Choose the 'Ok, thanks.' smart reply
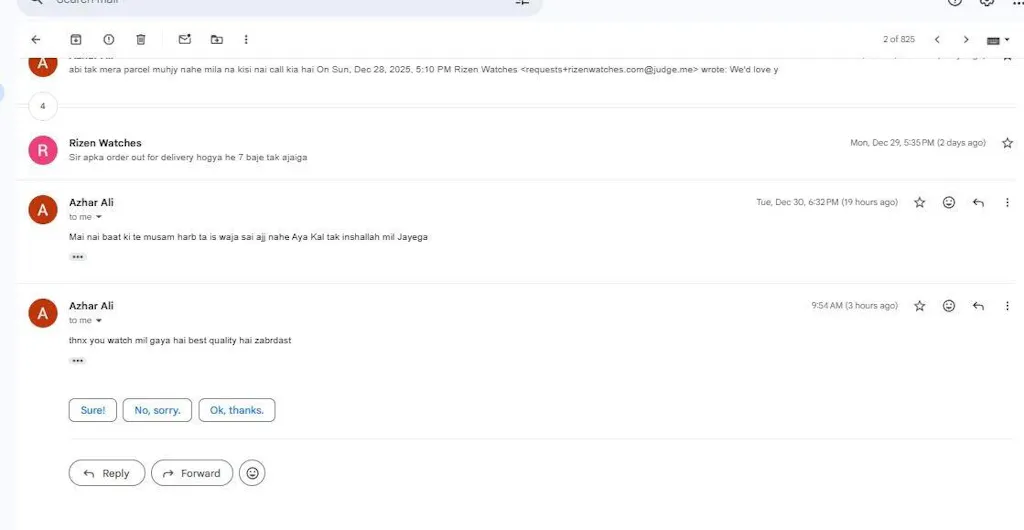This screenshot has height=530, width=1024. (236, 410)
